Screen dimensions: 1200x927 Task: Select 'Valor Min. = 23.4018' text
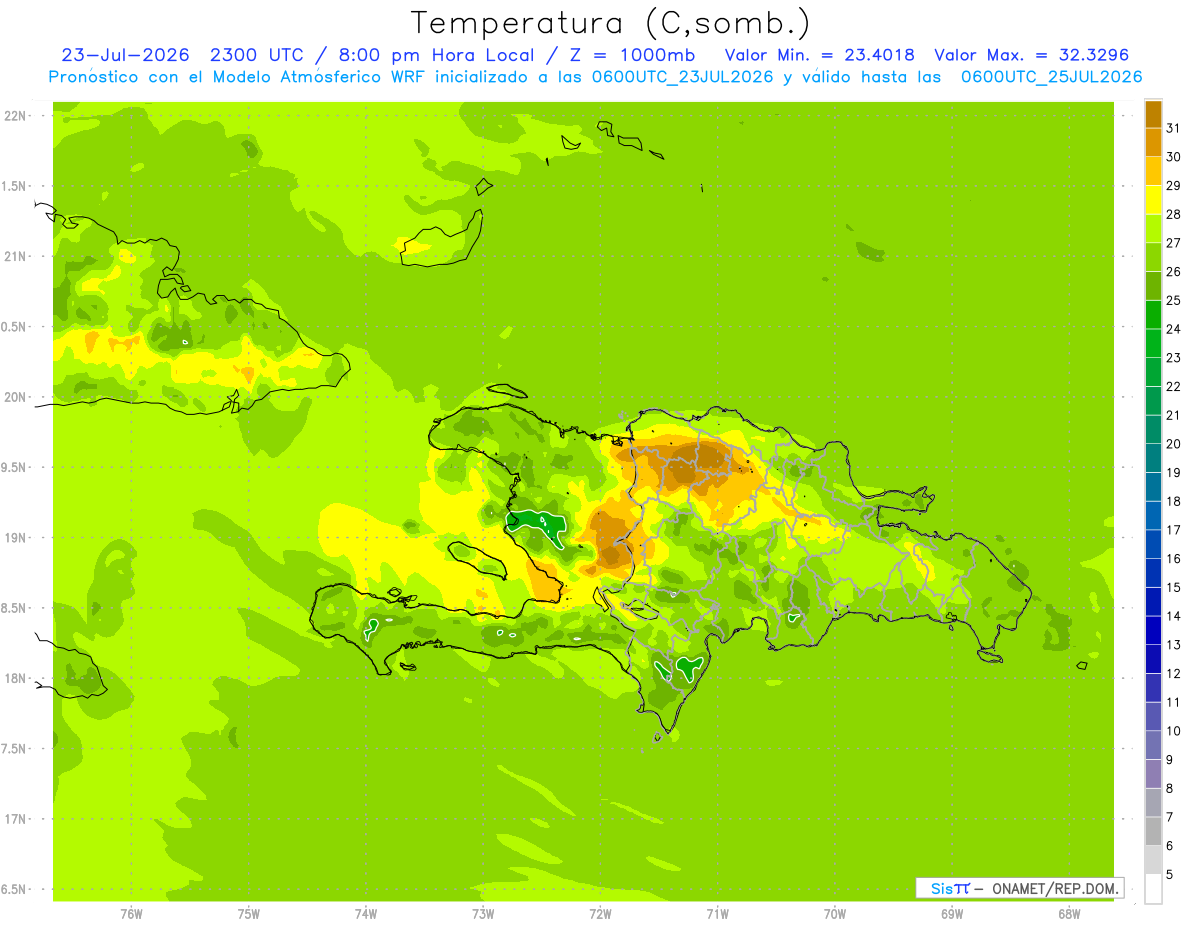(x=819, y=55)
